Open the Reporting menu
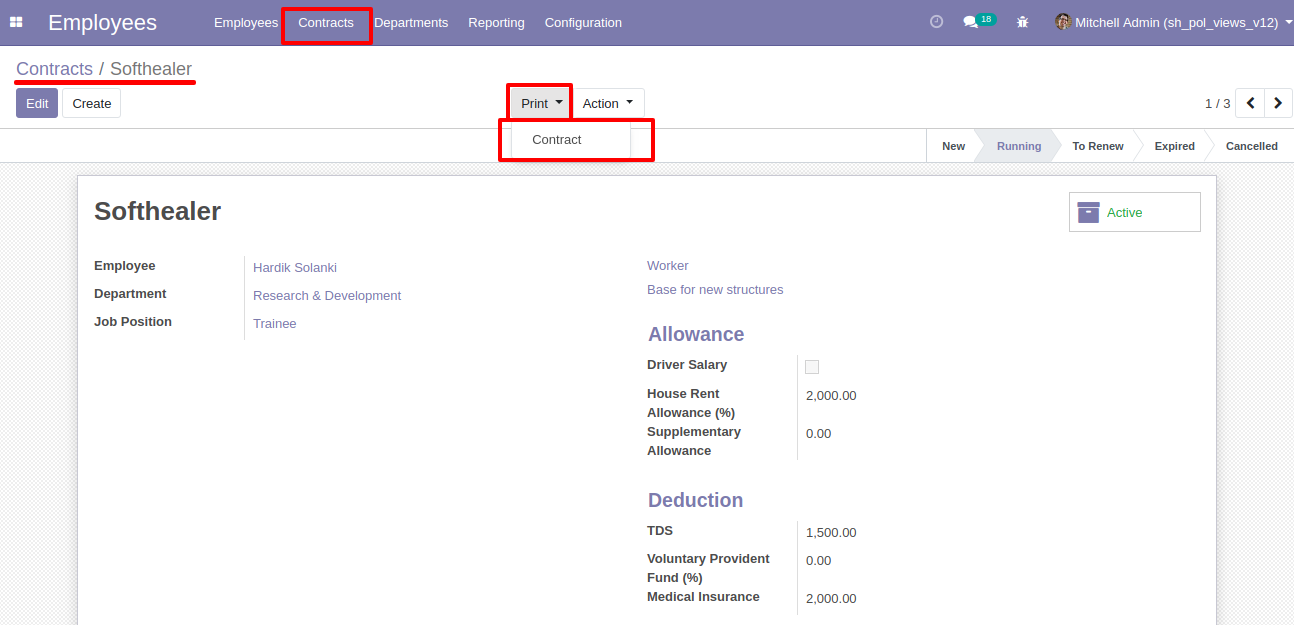 click(496, 22)
